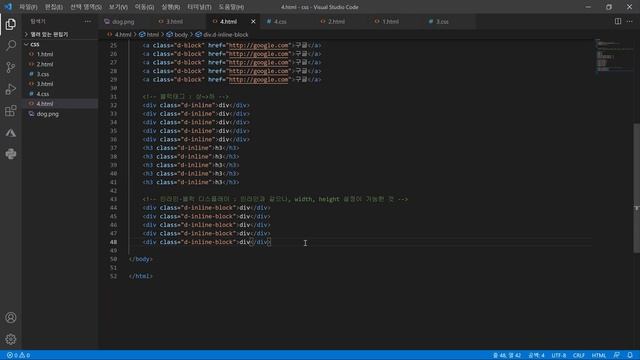This screenshot has width=640, height=360.
Task: Click the indentation spaces status item
Action: click(x=536, y=355)
